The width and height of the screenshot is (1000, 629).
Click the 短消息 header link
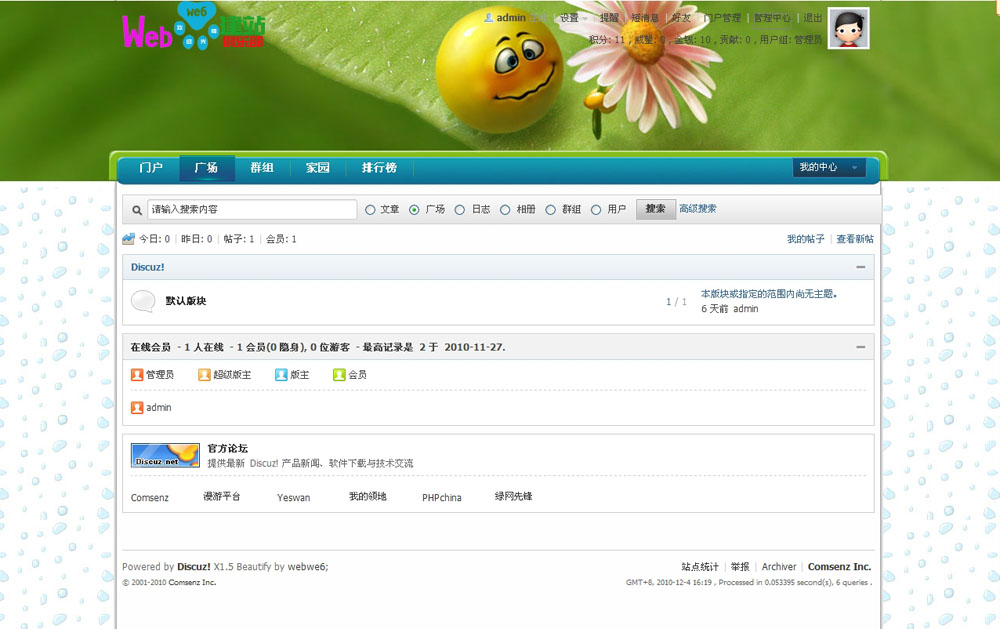tap(645, 18)
